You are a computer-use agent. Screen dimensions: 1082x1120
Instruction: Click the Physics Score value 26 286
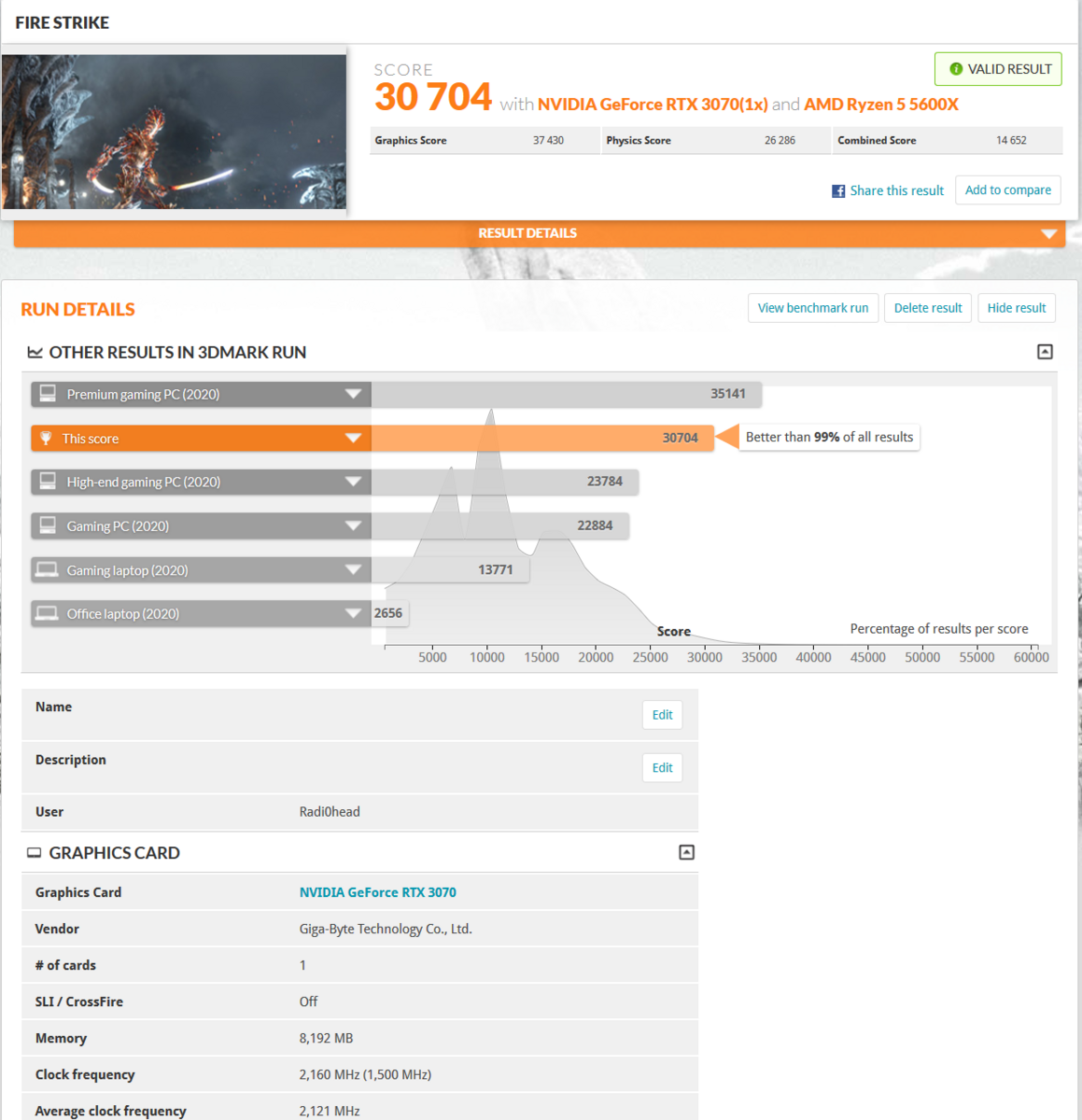coord(780,140)
